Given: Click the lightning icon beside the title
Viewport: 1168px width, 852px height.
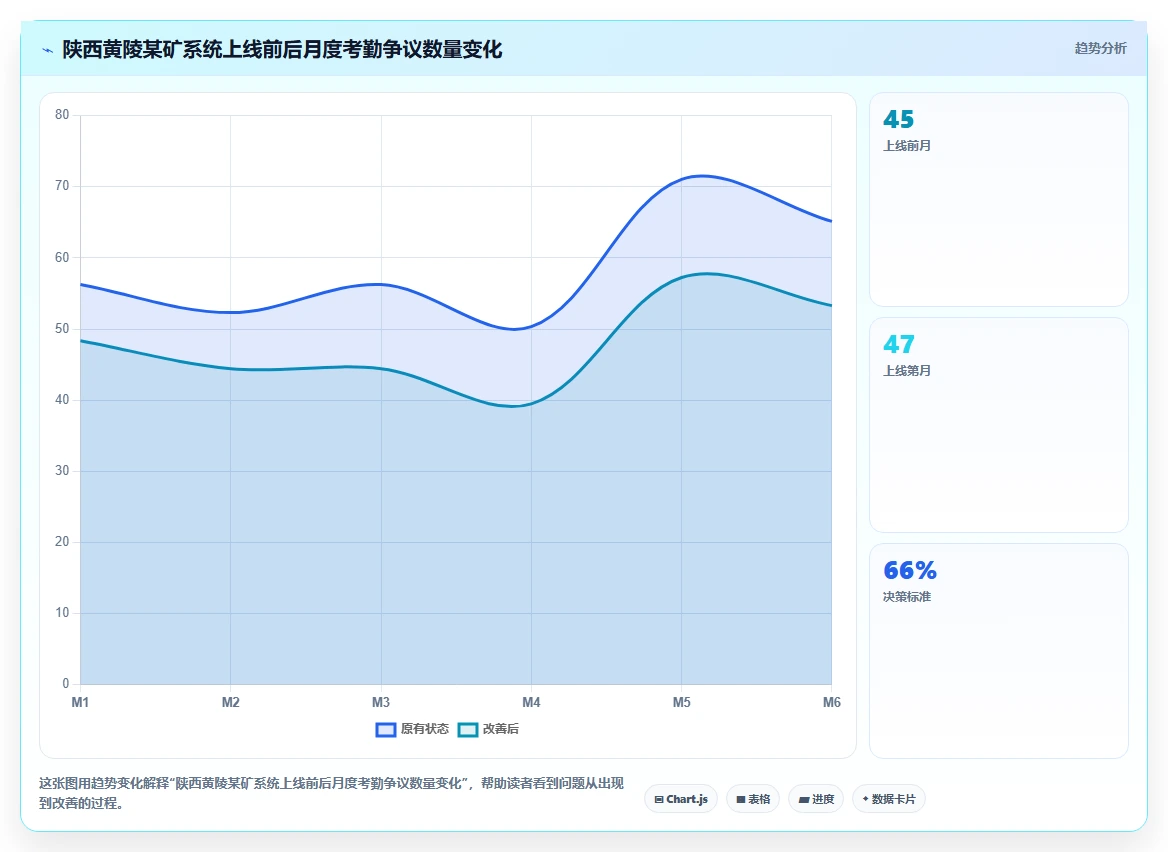Looking at the screenshot, I should [x=48, y=51].
